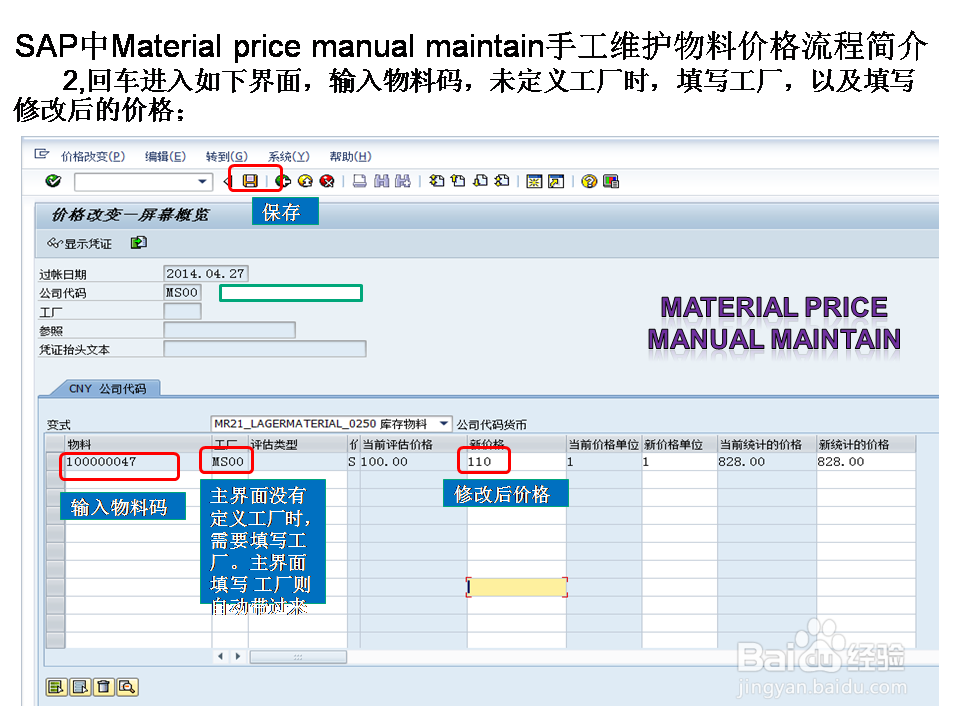Click the Customize Local Layout icon
Image resolution: width=960 pixels, height=720 pixels.
click(x=611, y=181)
